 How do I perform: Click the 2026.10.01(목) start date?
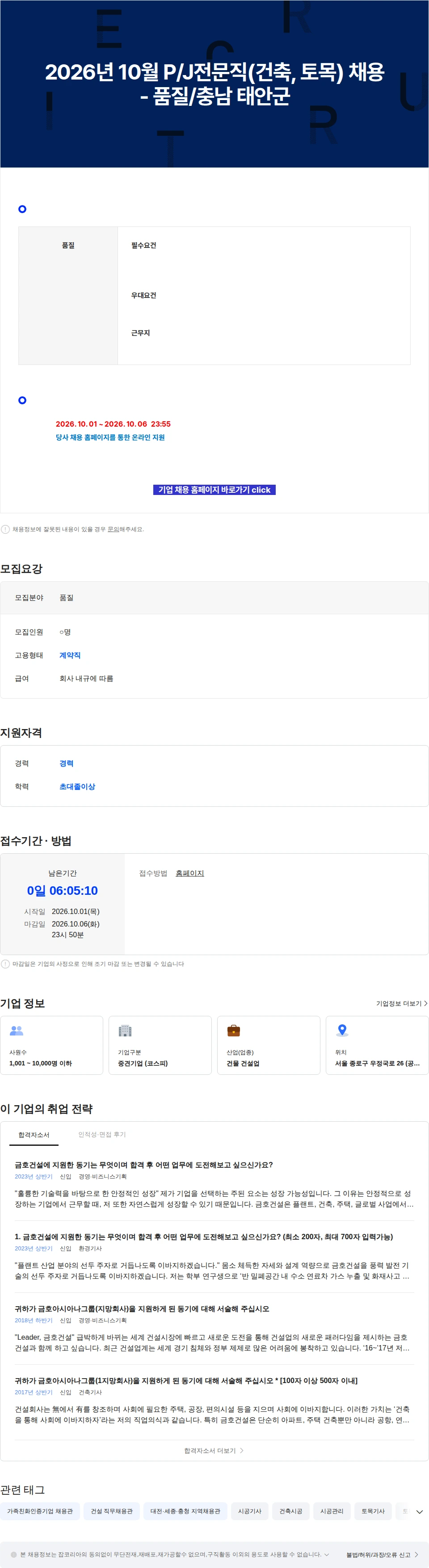point(76,911)
